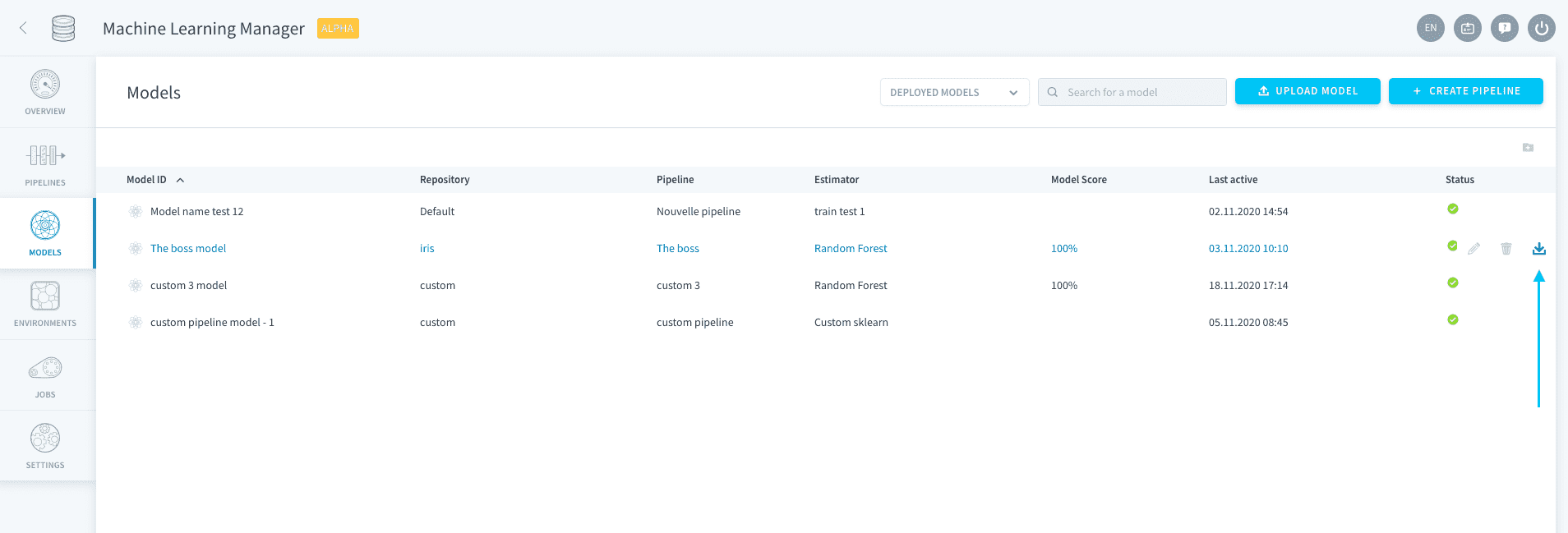Open the Deployed Models filter dropdown
This screenshot has height=533, width=1568.
[x=954, y=92]
